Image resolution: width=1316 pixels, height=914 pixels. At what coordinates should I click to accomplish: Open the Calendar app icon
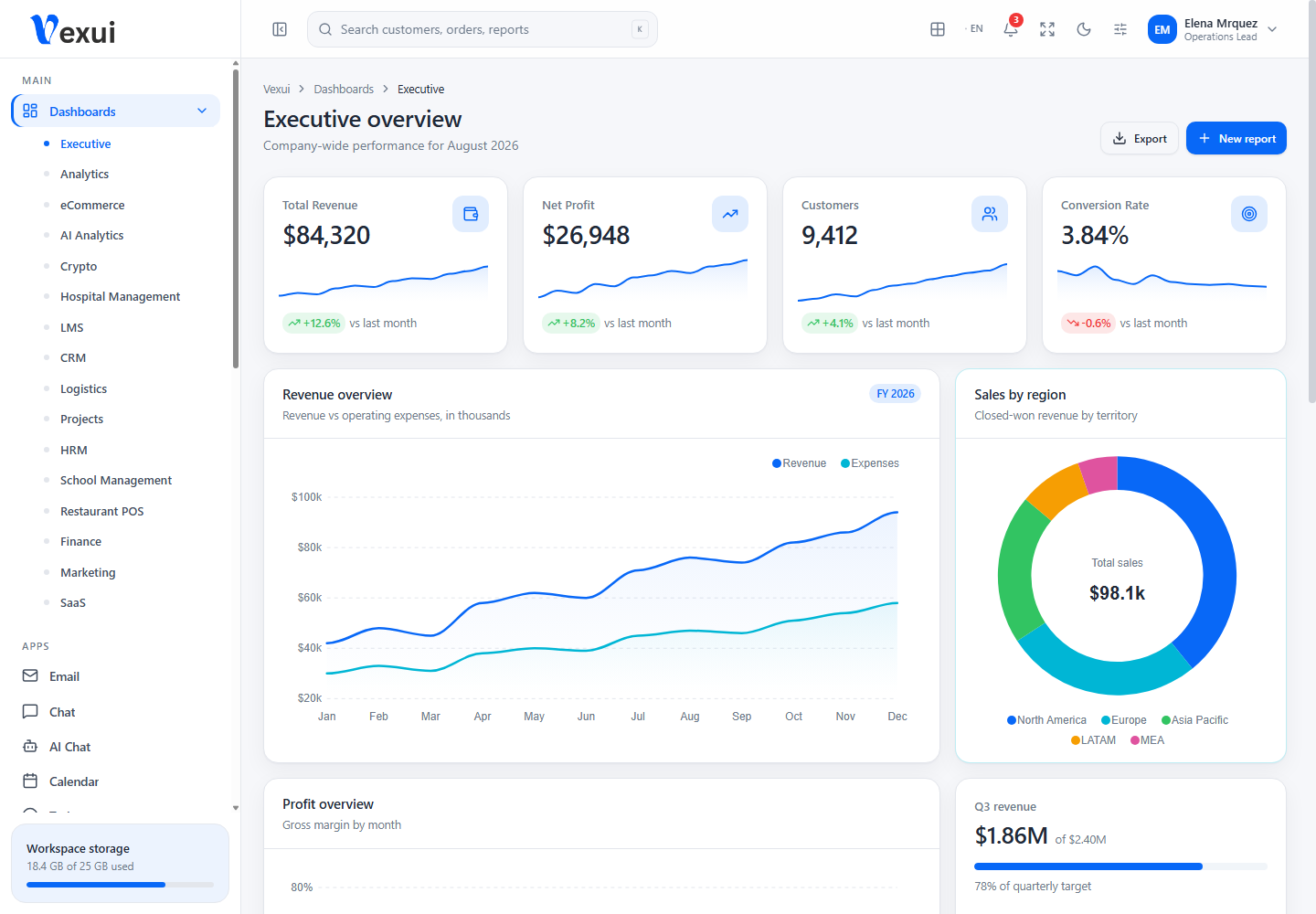[30, 781]
